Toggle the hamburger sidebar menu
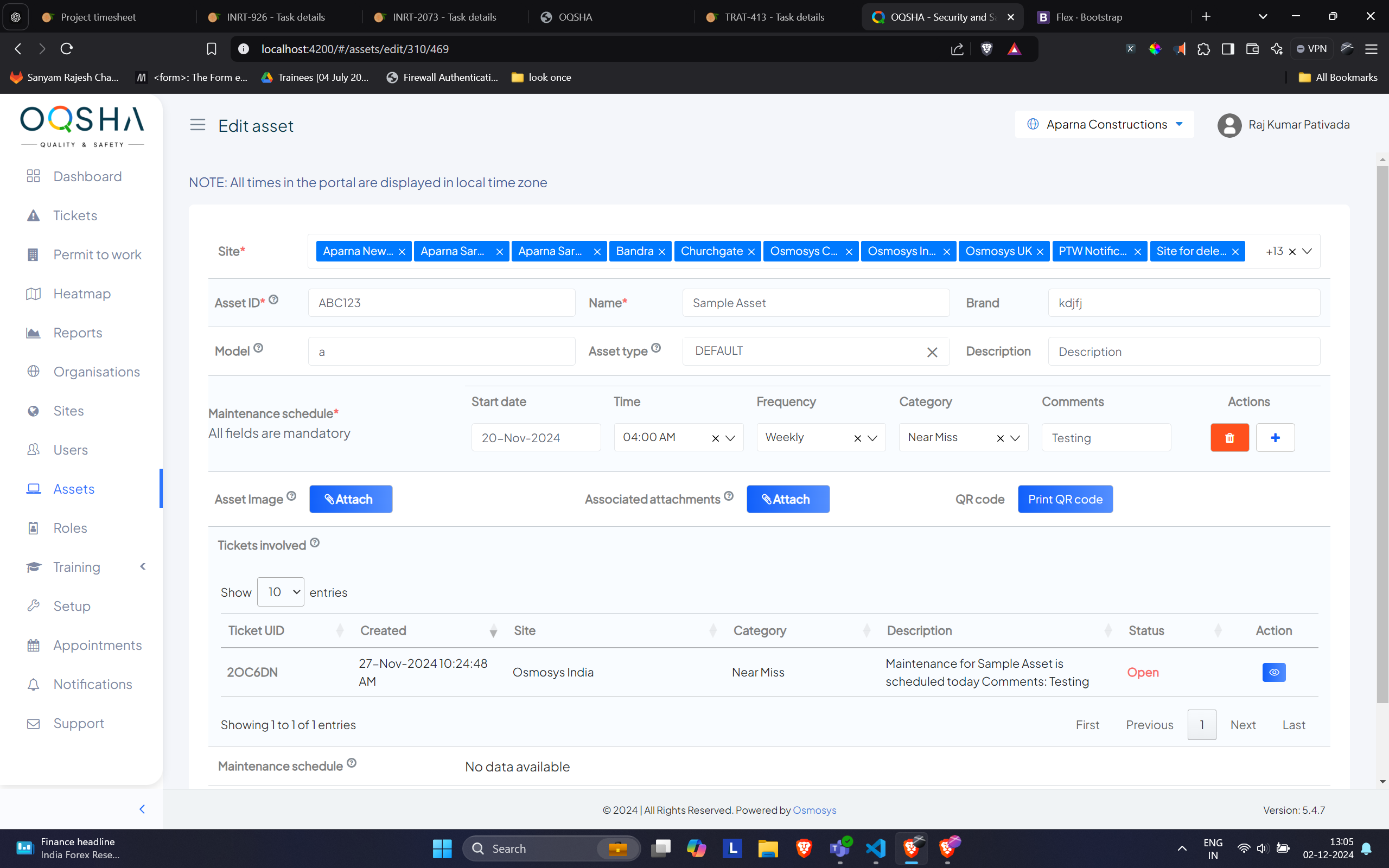Viewport: 1389px width, 868px height. point(197,125)
